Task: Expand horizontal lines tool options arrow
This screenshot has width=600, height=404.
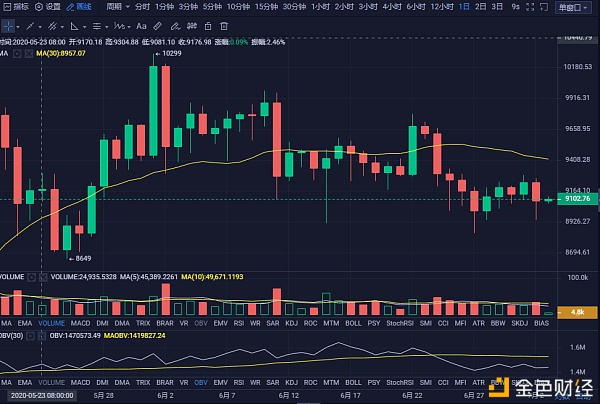Action: (107, 27)
